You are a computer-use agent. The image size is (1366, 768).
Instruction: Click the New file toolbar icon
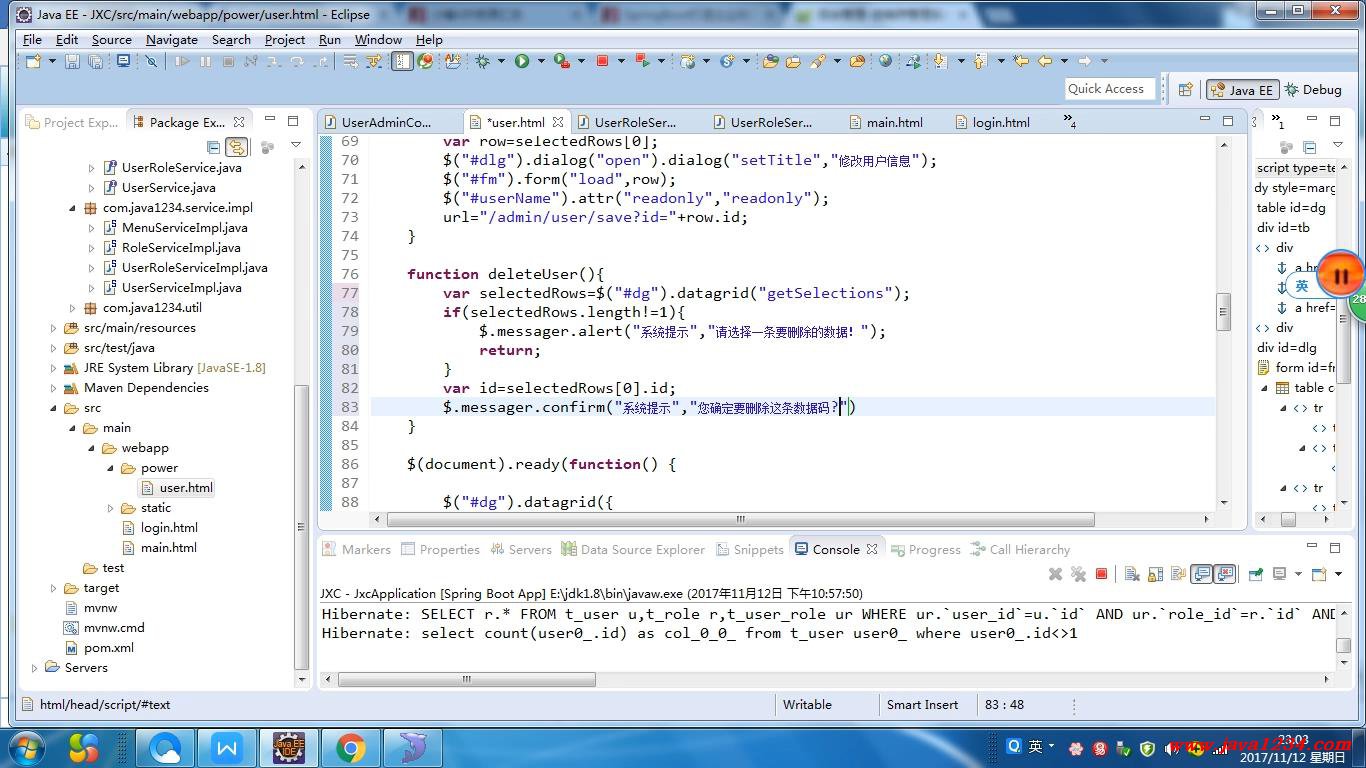coord(33,61)
